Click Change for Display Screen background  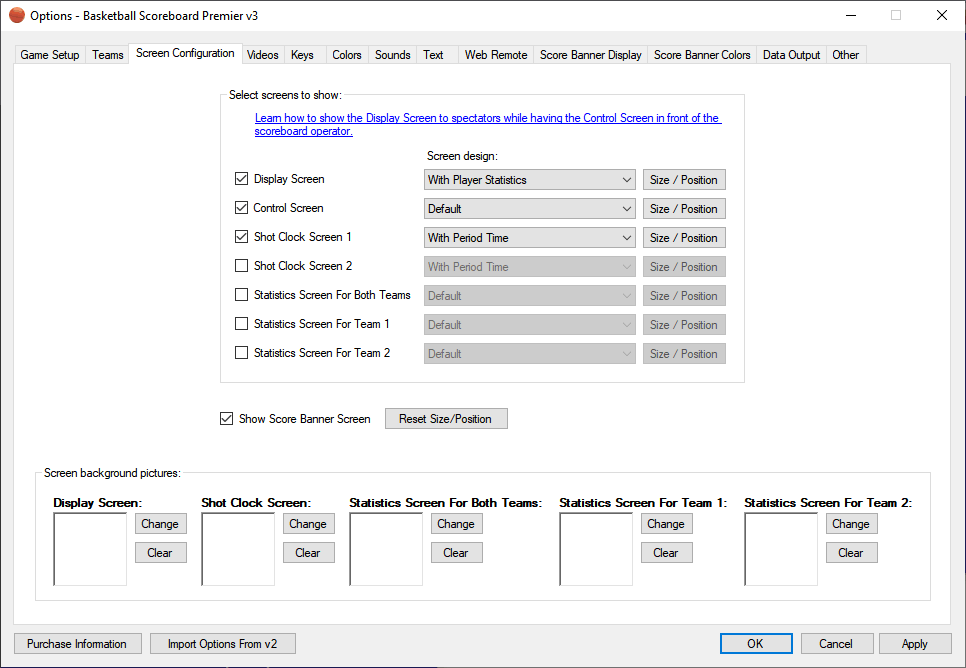tap(160, 524)
